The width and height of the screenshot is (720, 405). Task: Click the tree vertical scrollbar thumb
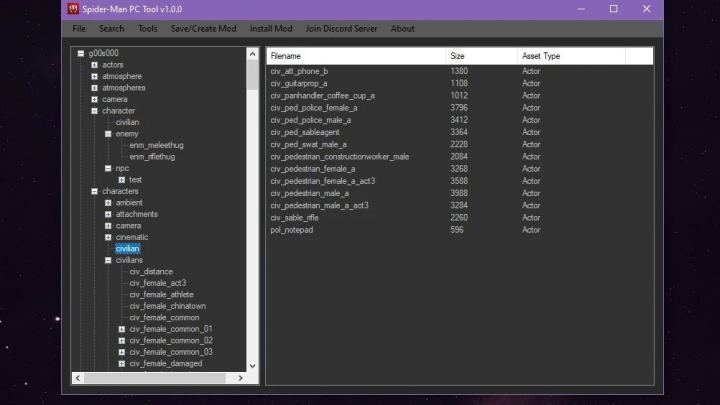(x=252, y=74)
